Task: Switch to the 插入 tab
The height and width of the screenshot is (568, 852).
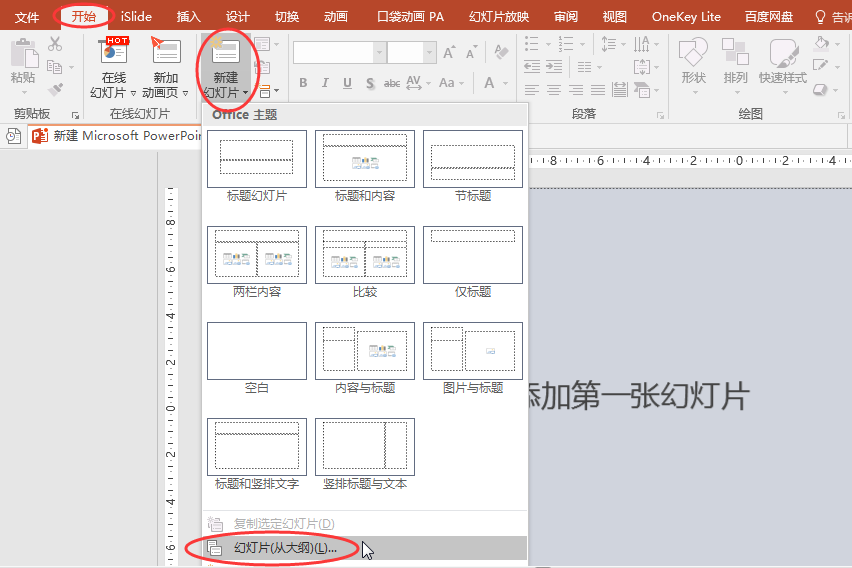Action: [189, 17]
